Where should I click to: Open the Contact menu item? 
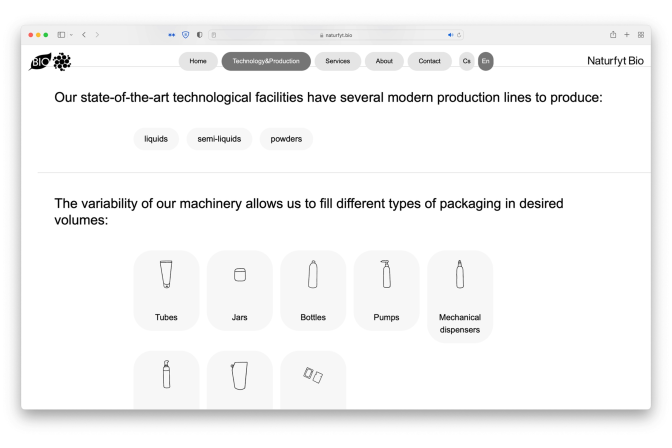click(x=429, y=61)
